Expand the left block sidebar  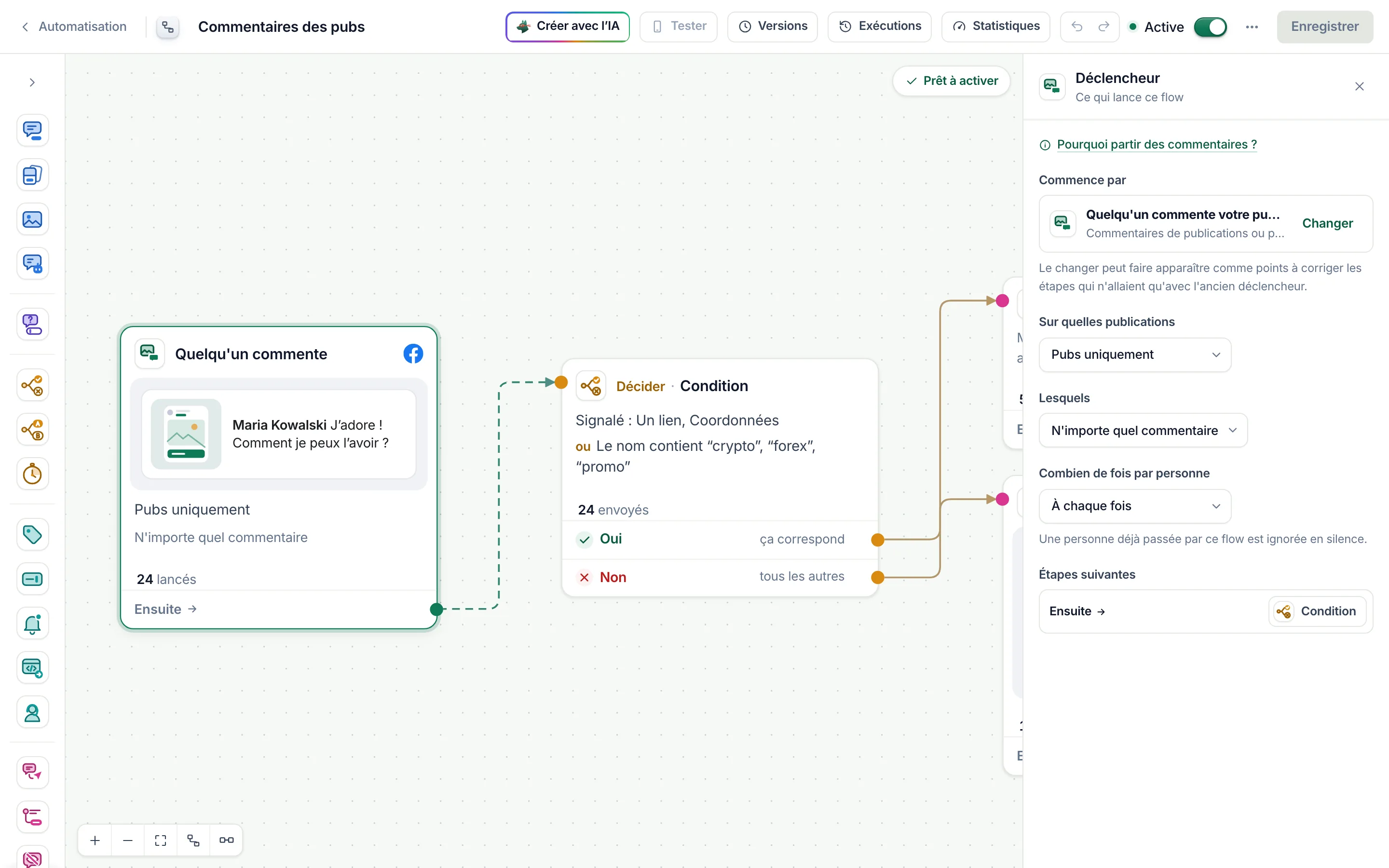(x=32, y=82)
